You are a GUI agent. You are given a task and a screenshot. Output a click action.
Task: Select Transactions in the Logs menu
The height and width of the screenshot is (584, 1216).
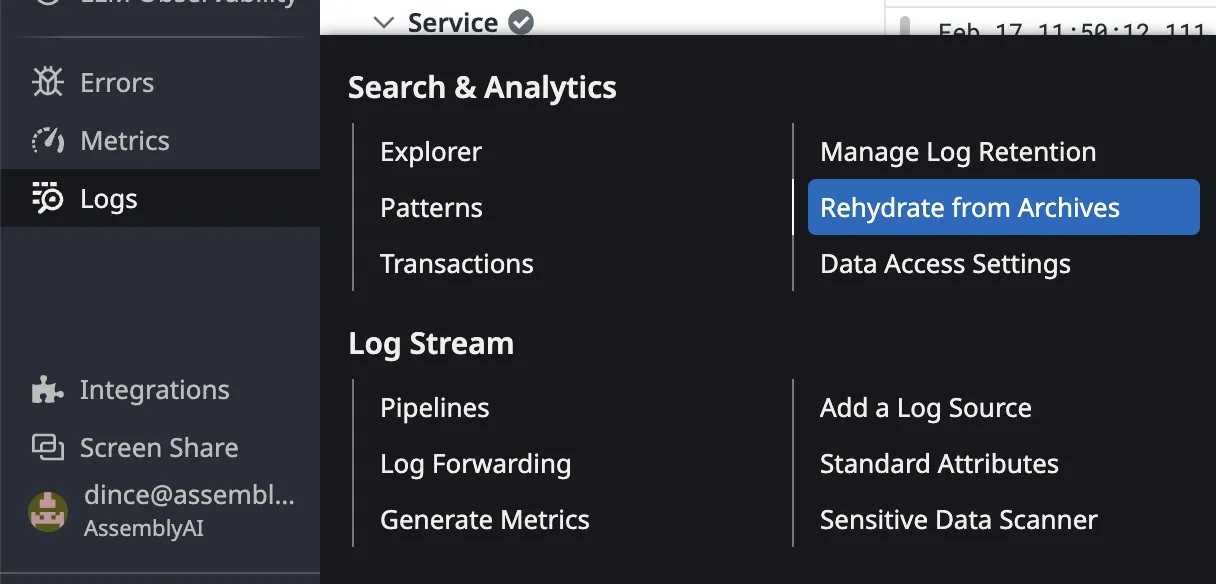(457, 264)
